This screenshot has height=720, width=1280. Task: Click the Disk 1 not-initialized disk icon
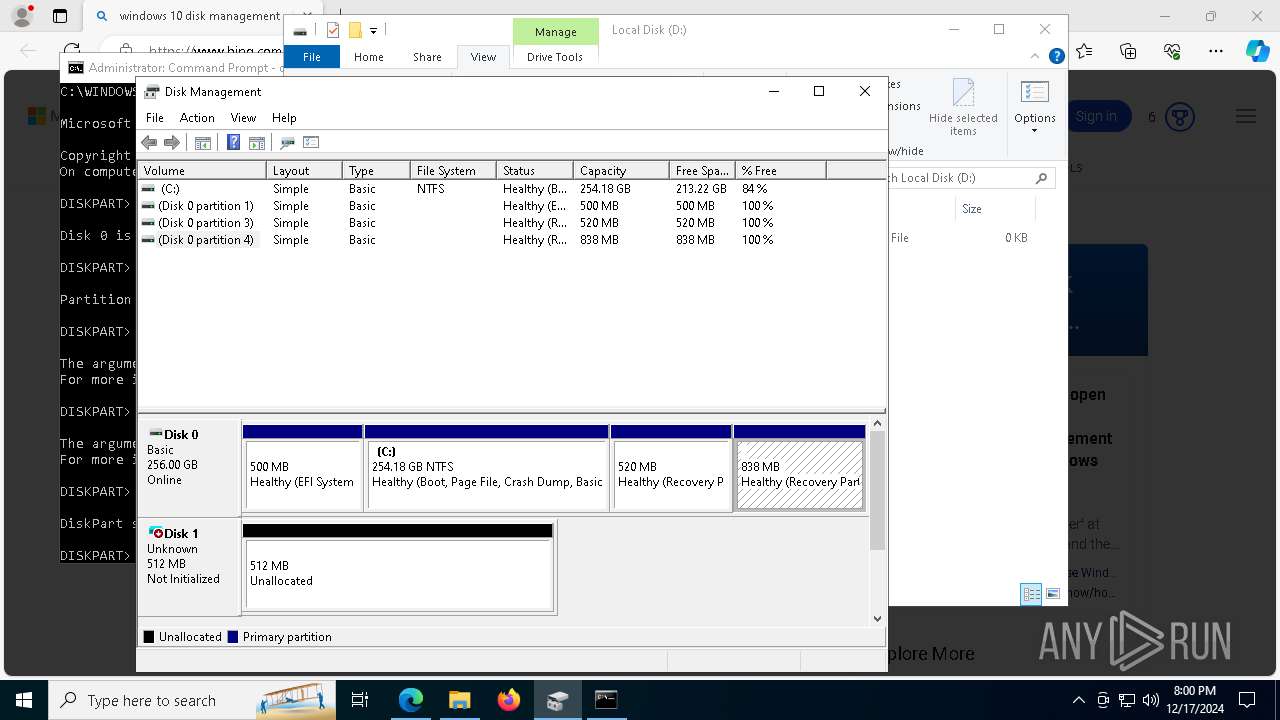(x=156, y=533)
